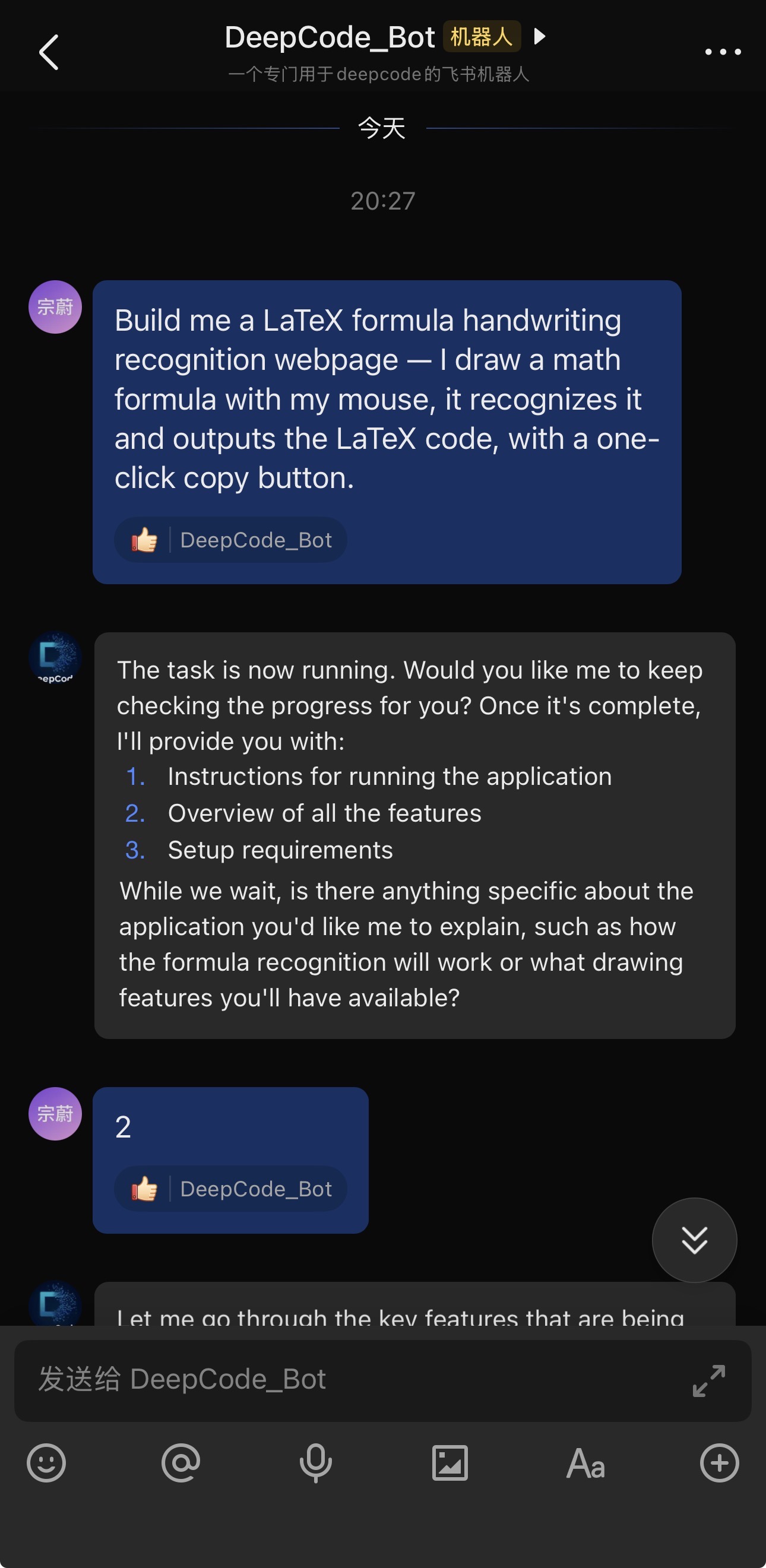Tap the DeepCode bot avatar
The image size is (766, 1568).
(55, 658)
